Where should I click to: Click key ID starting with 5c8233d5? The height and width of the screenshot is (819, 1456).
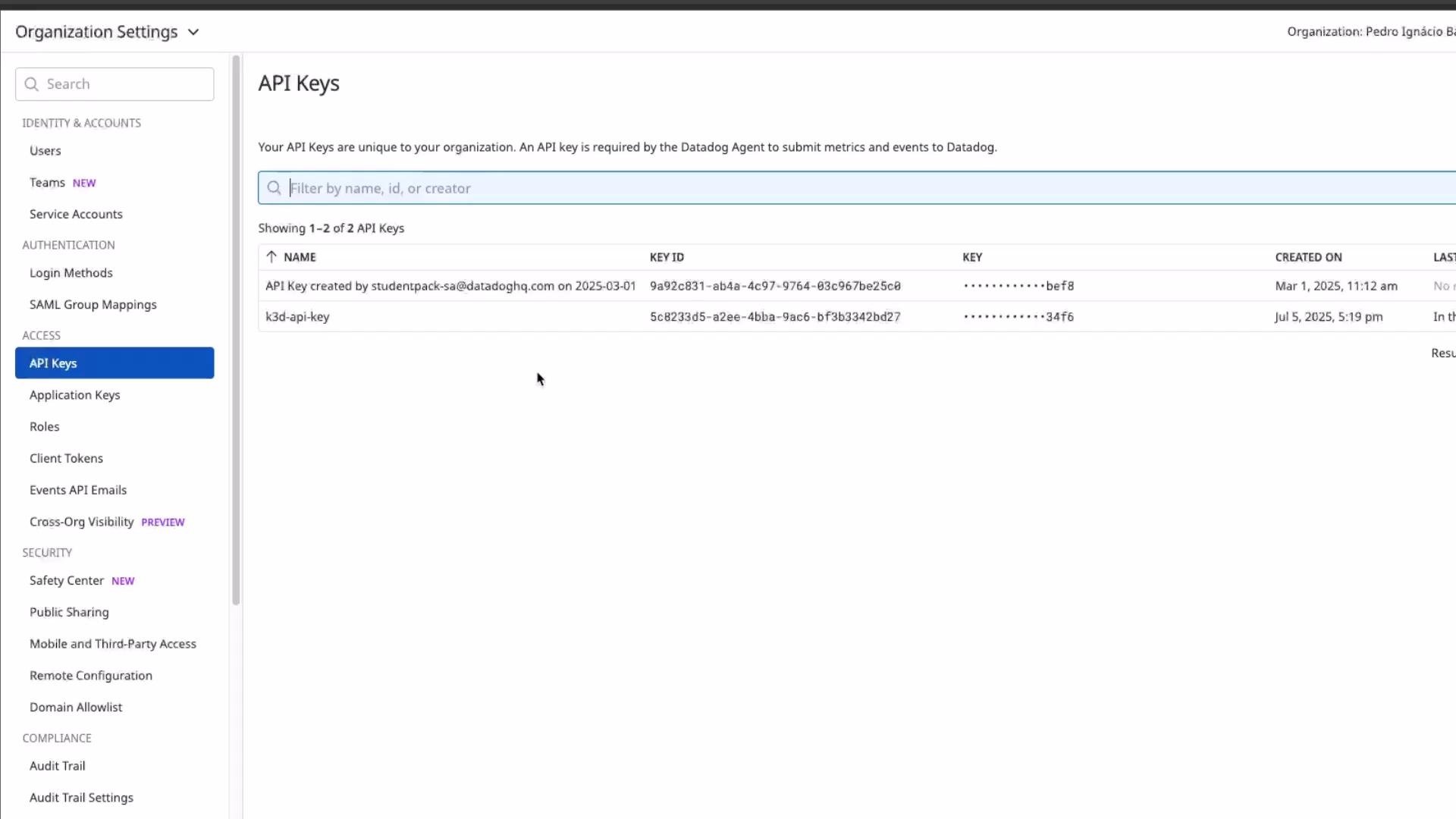(775, 317)
